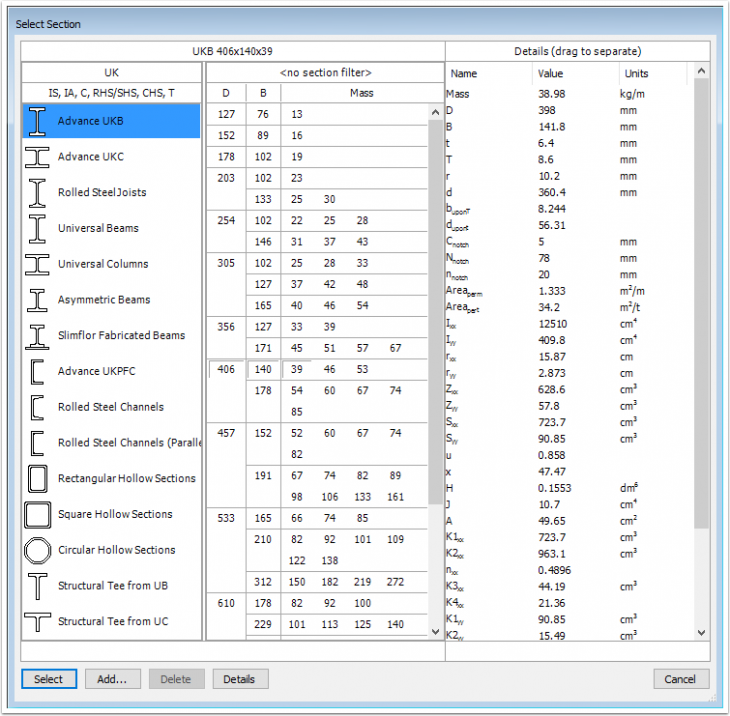Select mass 272 in the 533x312 row

[x=395, y=582]
